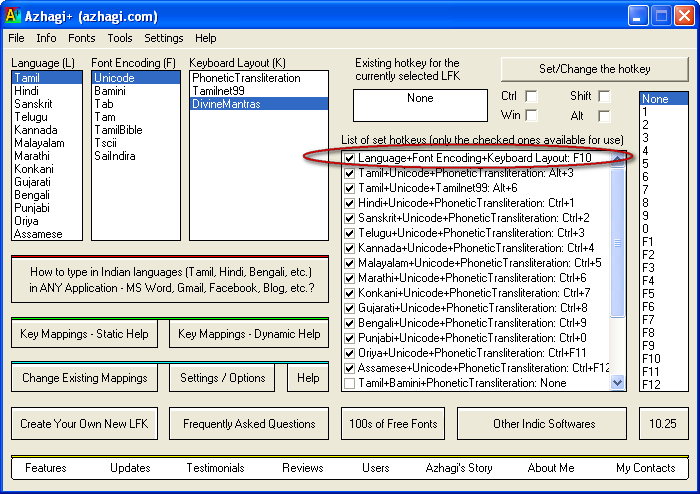Click Change Existing Mappings button
Viewport: 700px width, 494px height.
pyautogui.click(x=84, y=378)
